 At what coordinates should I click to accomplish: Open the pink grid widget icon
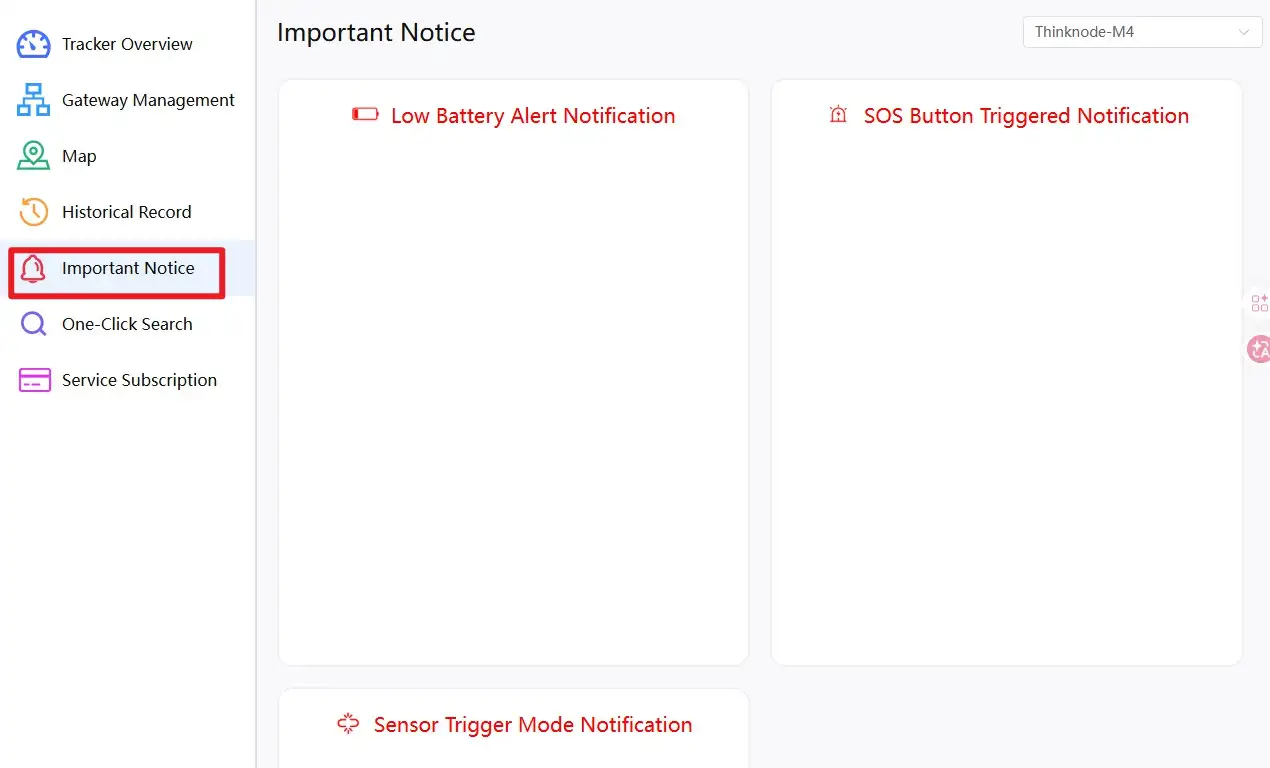pos(1259,303)
